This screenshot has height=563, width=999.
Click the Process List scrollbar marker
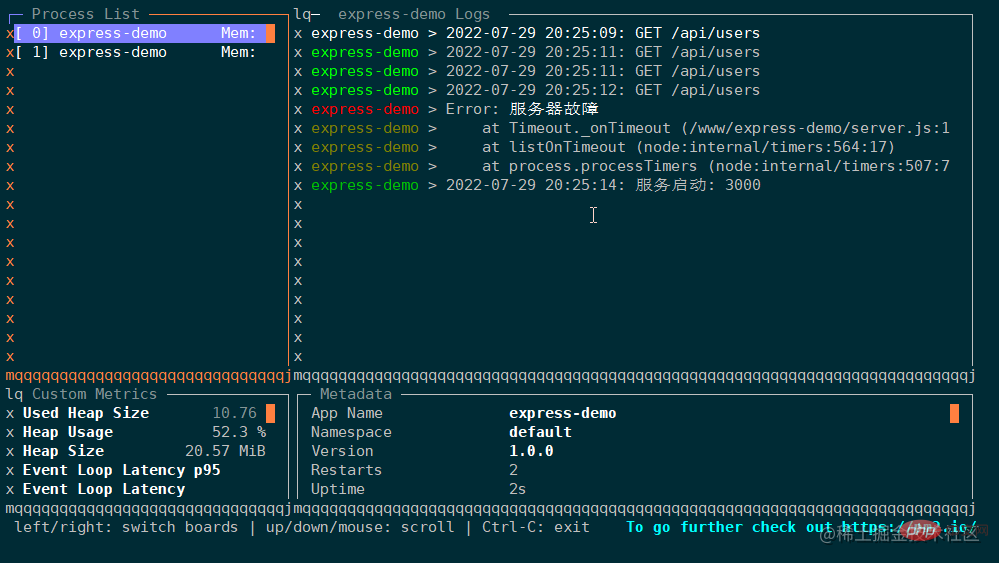click(270, 33)
